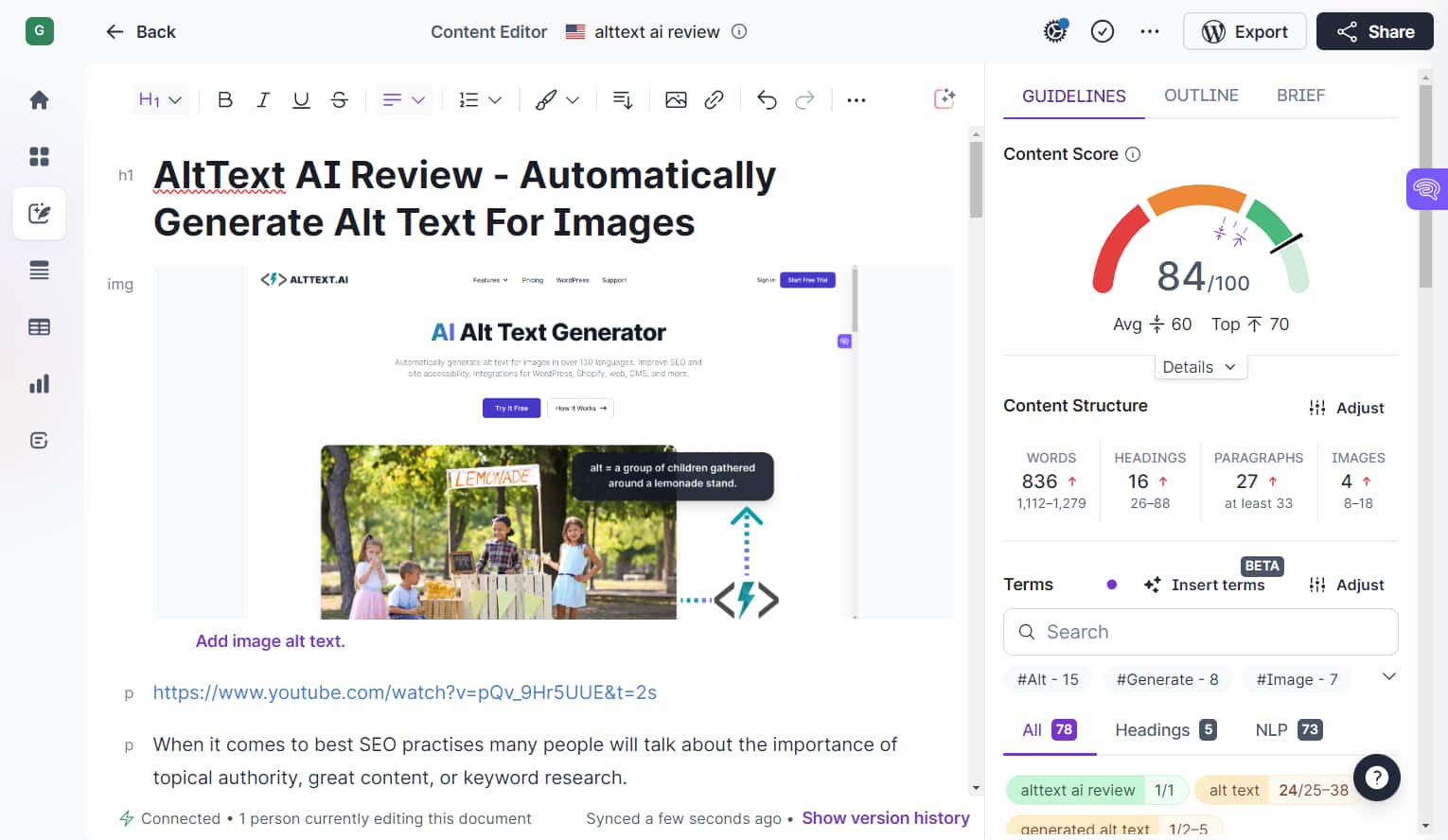The height and width of the screenshot is (840, 1448).
Task: Open the YouTube watch URL link
Action: coord(405,692)
